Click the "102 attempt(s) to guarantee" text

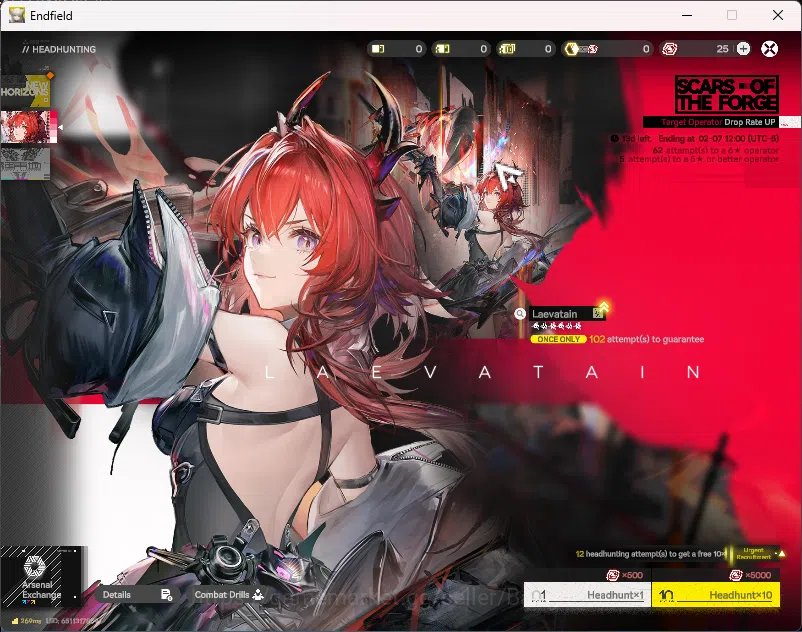tap(647, 339)
